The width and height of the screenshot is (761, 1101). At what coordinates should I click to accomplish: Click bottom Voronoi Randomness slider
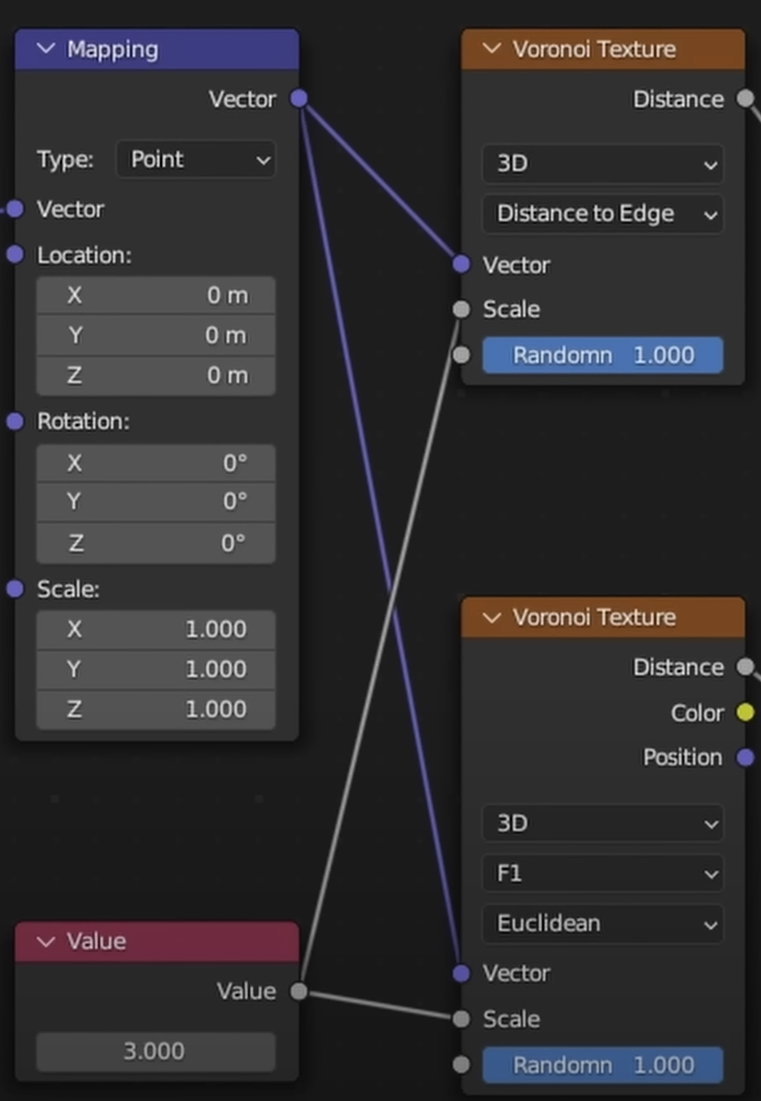coord(603,1065)
